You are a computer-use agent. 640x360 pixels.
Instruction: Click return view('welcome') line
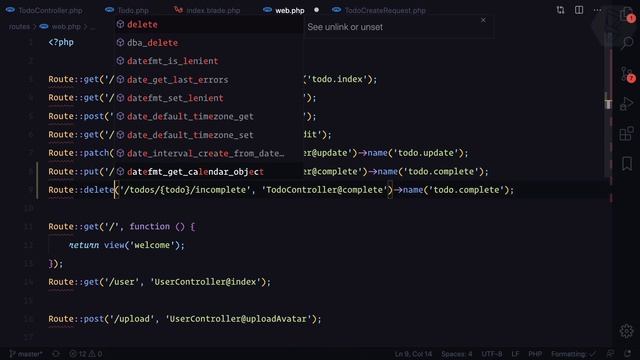[127, 245]
